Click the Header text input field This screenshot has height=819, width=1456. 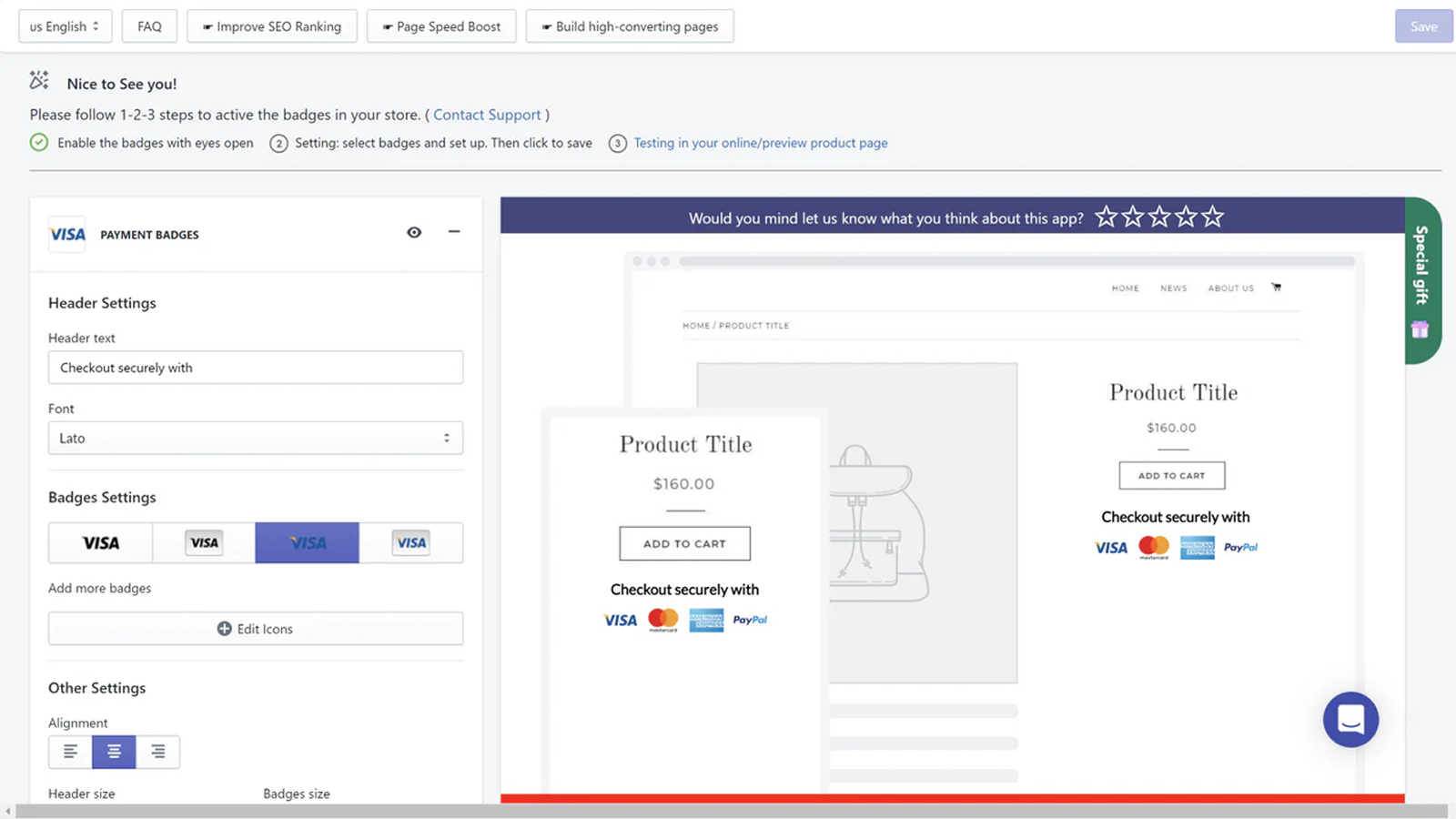[256, 368]
